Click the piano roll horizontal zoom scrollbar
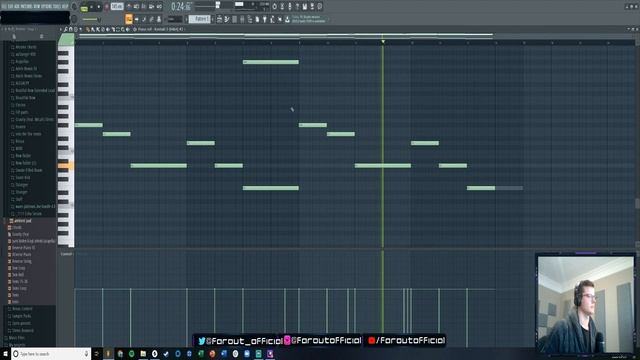 tap(286, 36)
